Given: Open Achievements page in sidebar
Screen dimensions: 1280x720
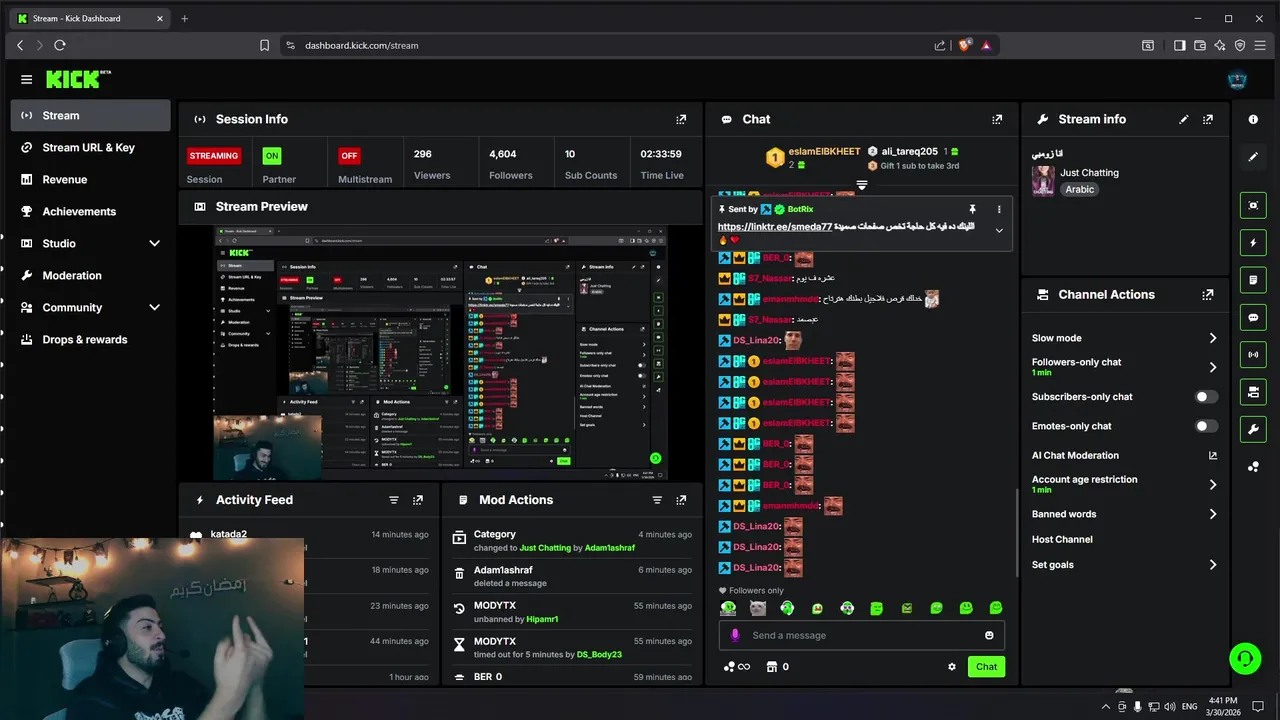Looking at the screenshot, I should coord(91,211).
